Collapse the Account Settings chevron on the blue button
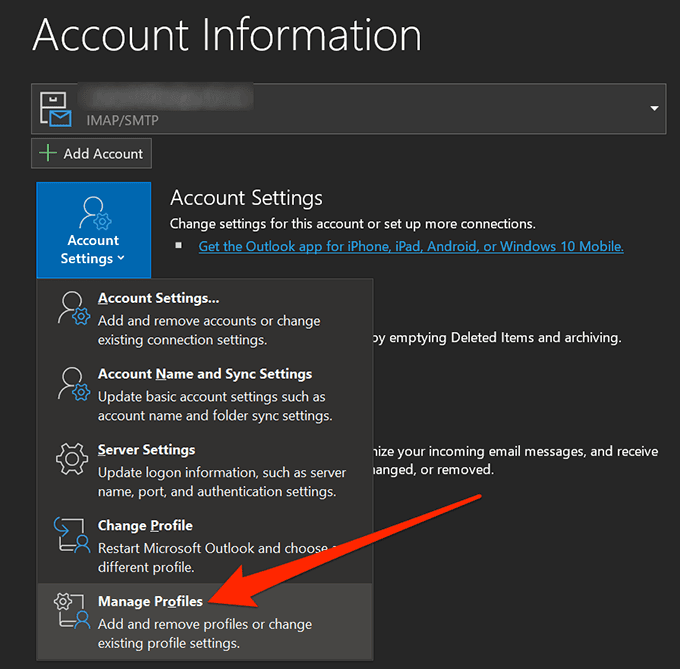Screen dimensions: 680x669 (121, 259)
